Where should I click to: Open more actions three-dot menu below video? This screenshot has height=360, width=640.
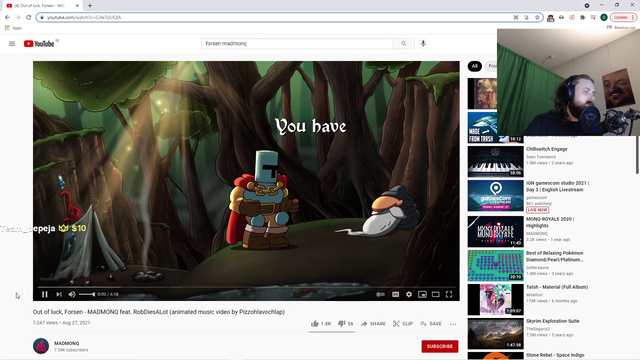[x=453, y=324]
